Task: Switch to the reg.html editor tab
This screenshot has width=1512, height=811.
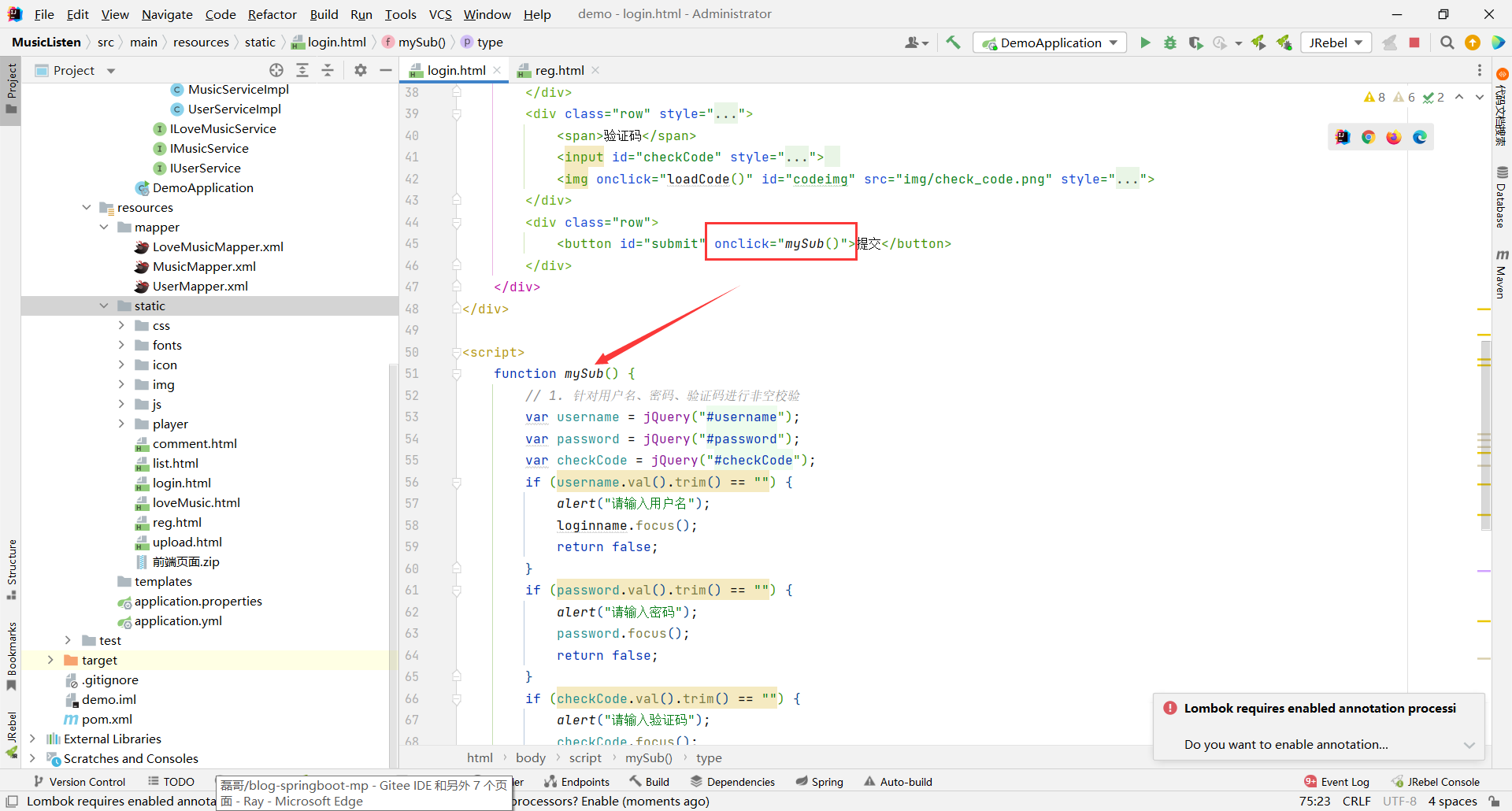Action: pyautogui.click(x=558, y=70)
